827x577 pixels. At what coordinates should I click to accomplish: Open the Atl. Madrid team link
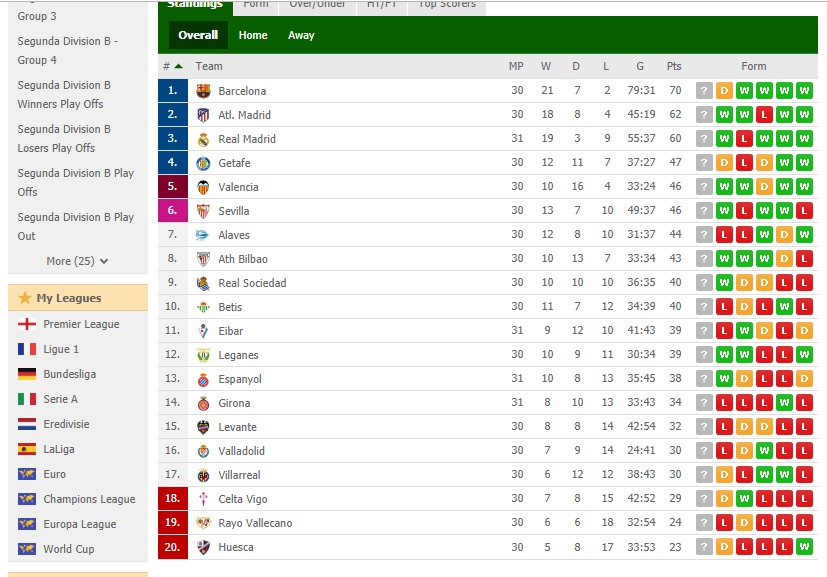pos(244,115)
